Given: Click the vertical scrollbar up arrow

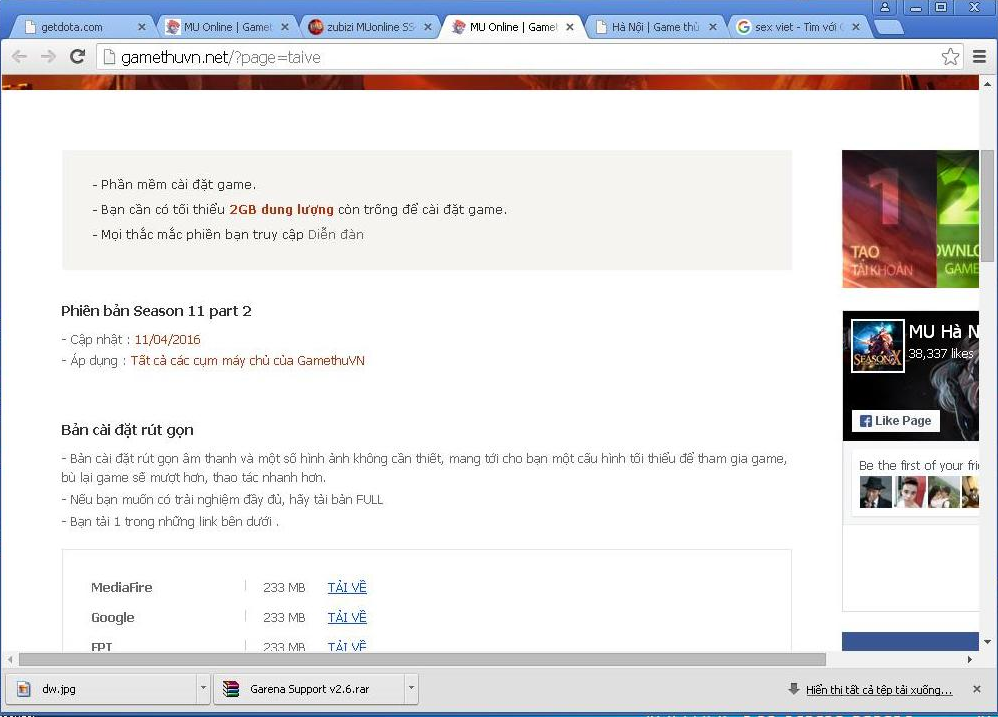Looking at the screenshot, I should [987, 84].
